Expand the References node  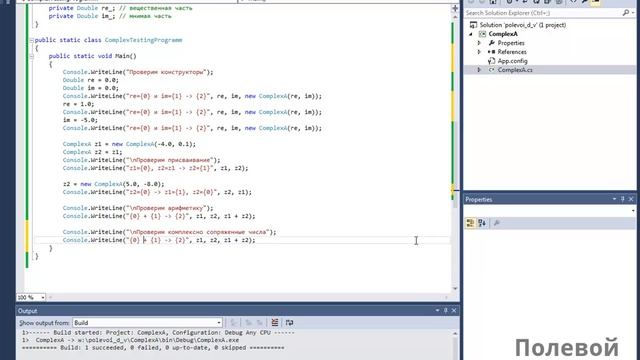coord(480,52)
